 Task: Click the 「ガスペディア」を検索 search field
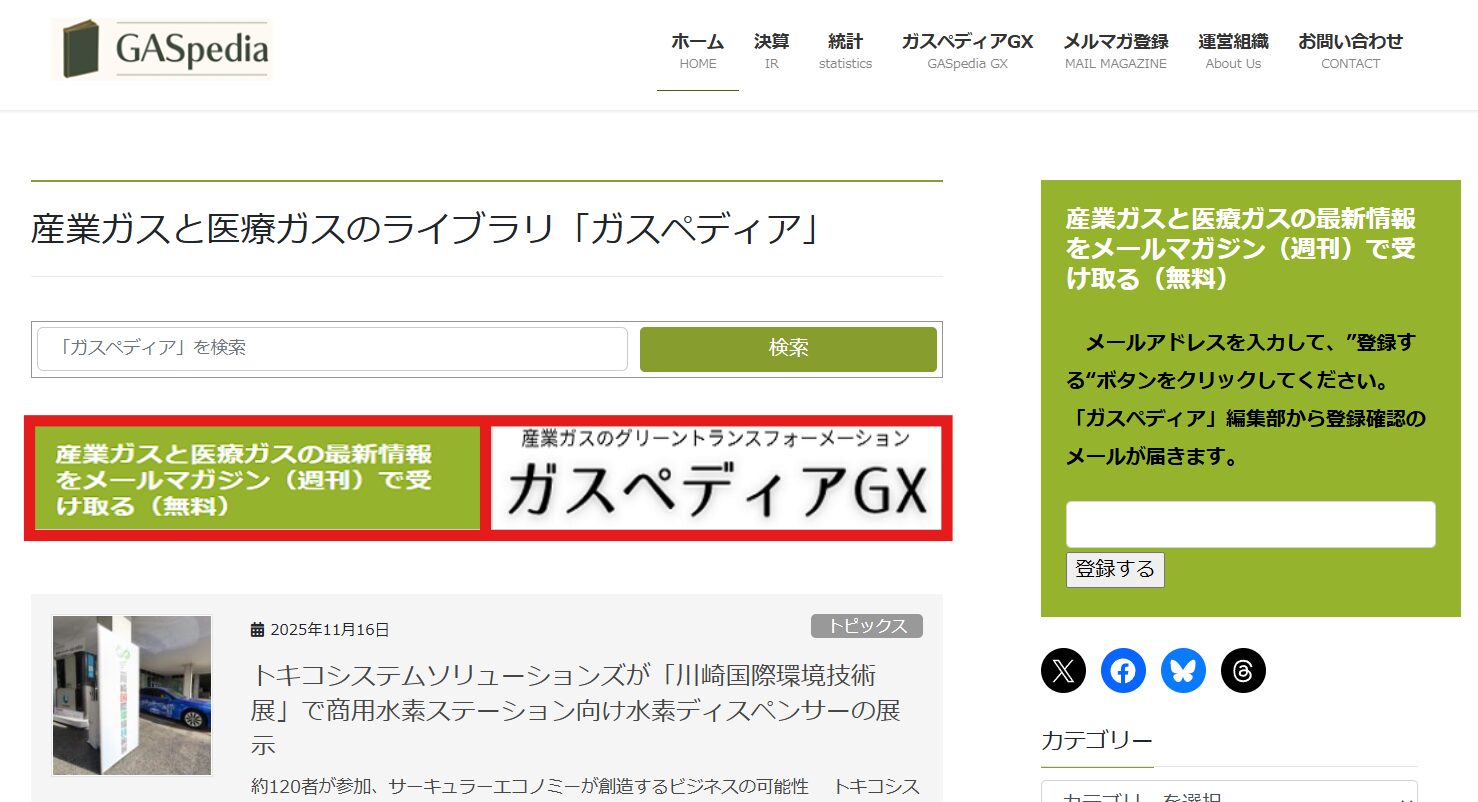[332, 349]
